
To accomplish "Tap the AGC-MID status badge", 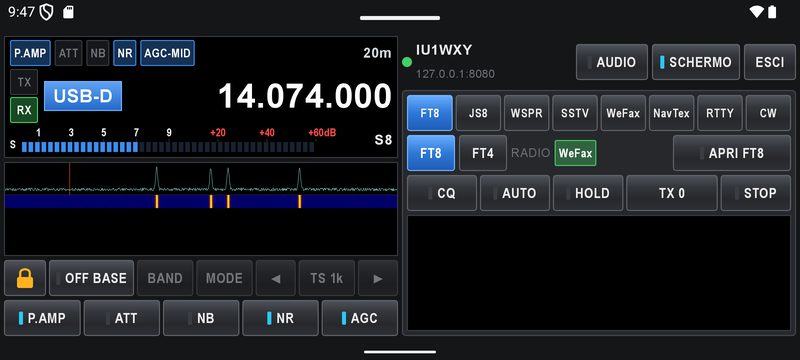I will pyautogui.click(x=167, y=53).
